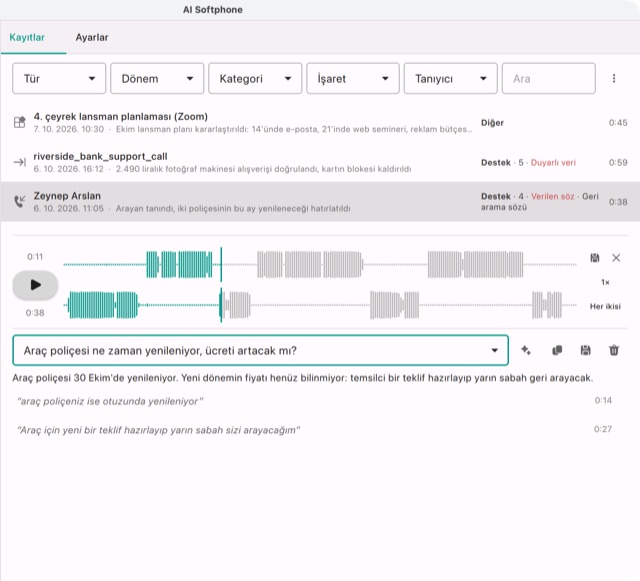Image resolution: width=640 pixels, height=581 pixels.
Task: Click the import arrow icon beside riverside_bank_support_call
Action: pos(20,162)
